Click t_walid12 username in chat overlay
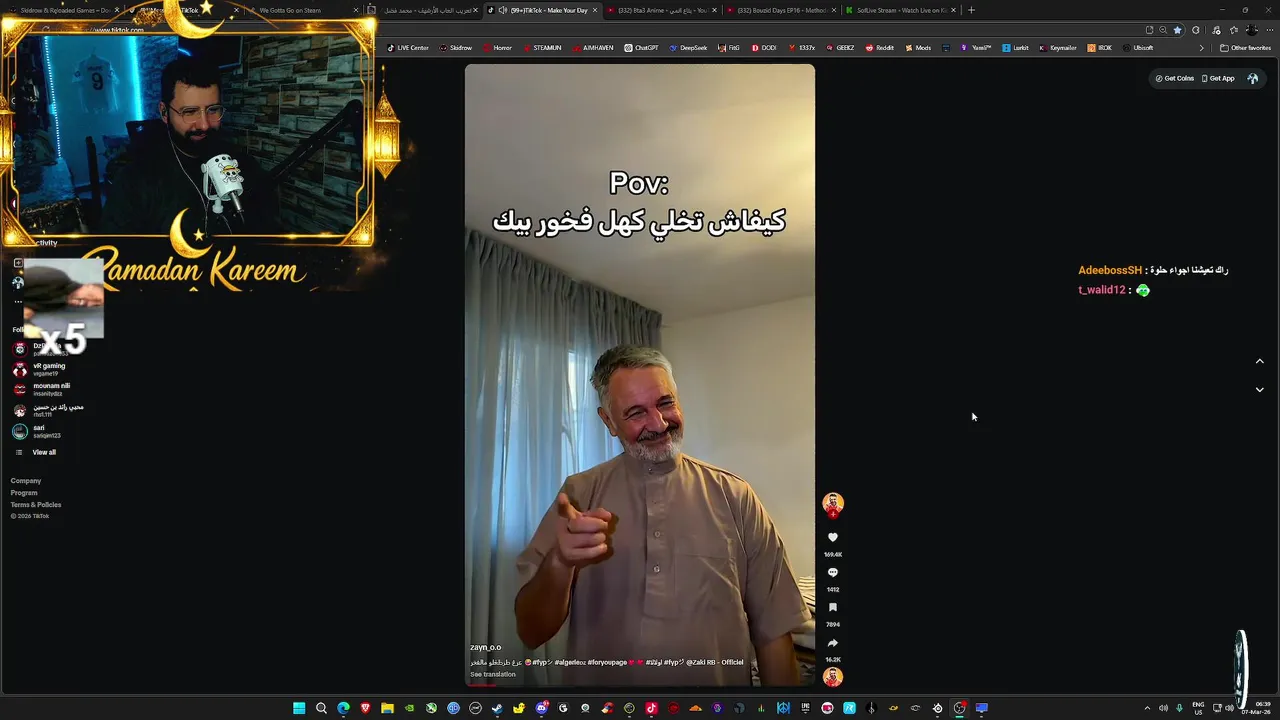Screen dimensions: 1280x720 click(1102, 290)
